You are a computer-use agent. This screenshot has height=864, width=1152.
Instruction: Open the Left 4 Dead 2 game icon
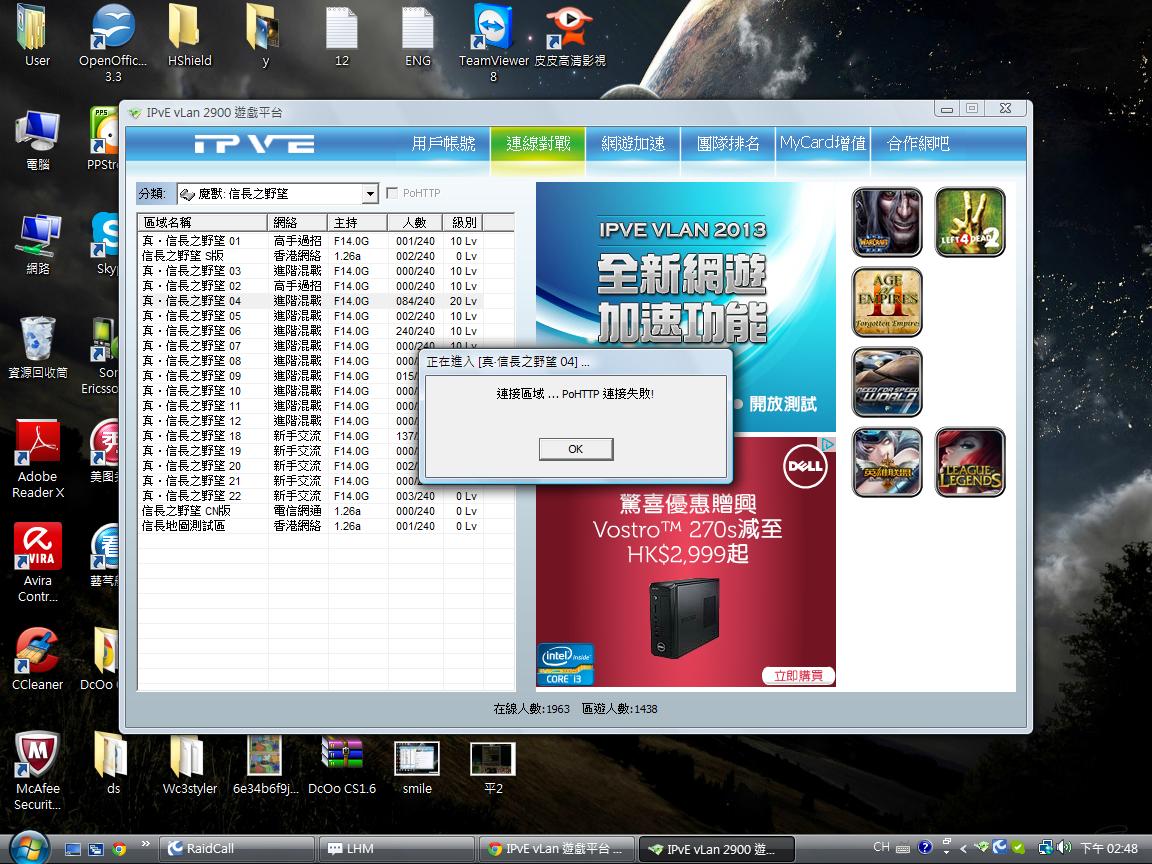969,222
